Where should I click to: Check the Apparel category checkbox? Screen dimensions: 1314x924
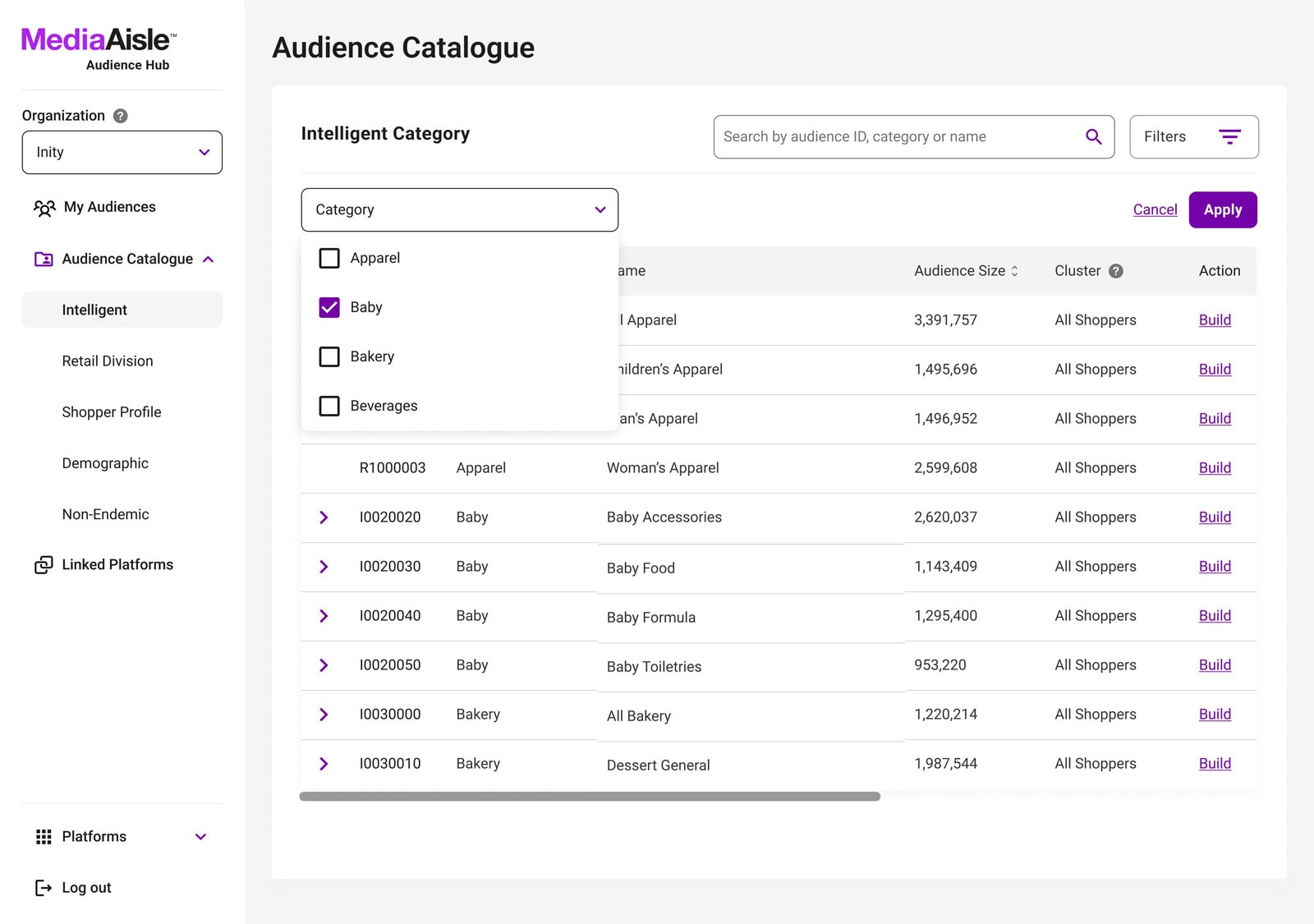click(x=329, y=258)
